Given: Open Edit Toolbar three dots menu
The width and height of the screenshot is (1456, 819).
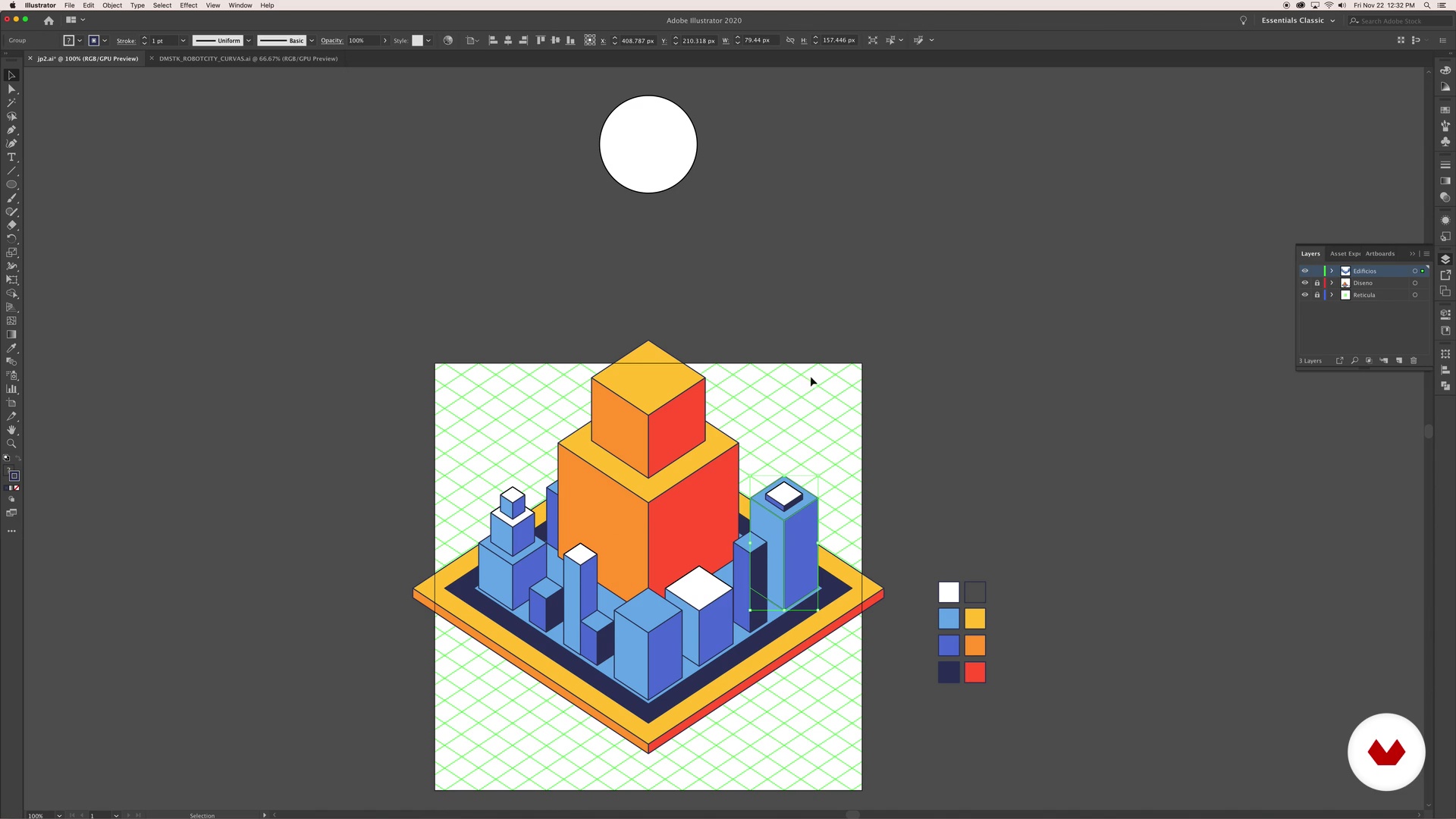Looking at the screenshot, I should pyautogui.click(x=11, y=532).
